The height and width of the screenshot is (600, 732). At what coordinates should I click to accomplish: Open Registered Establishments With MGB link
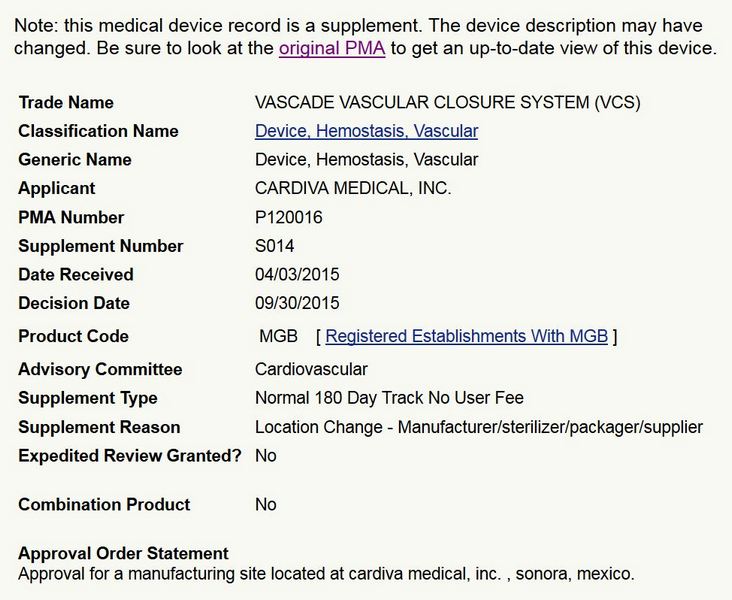(x=466, y=336)
